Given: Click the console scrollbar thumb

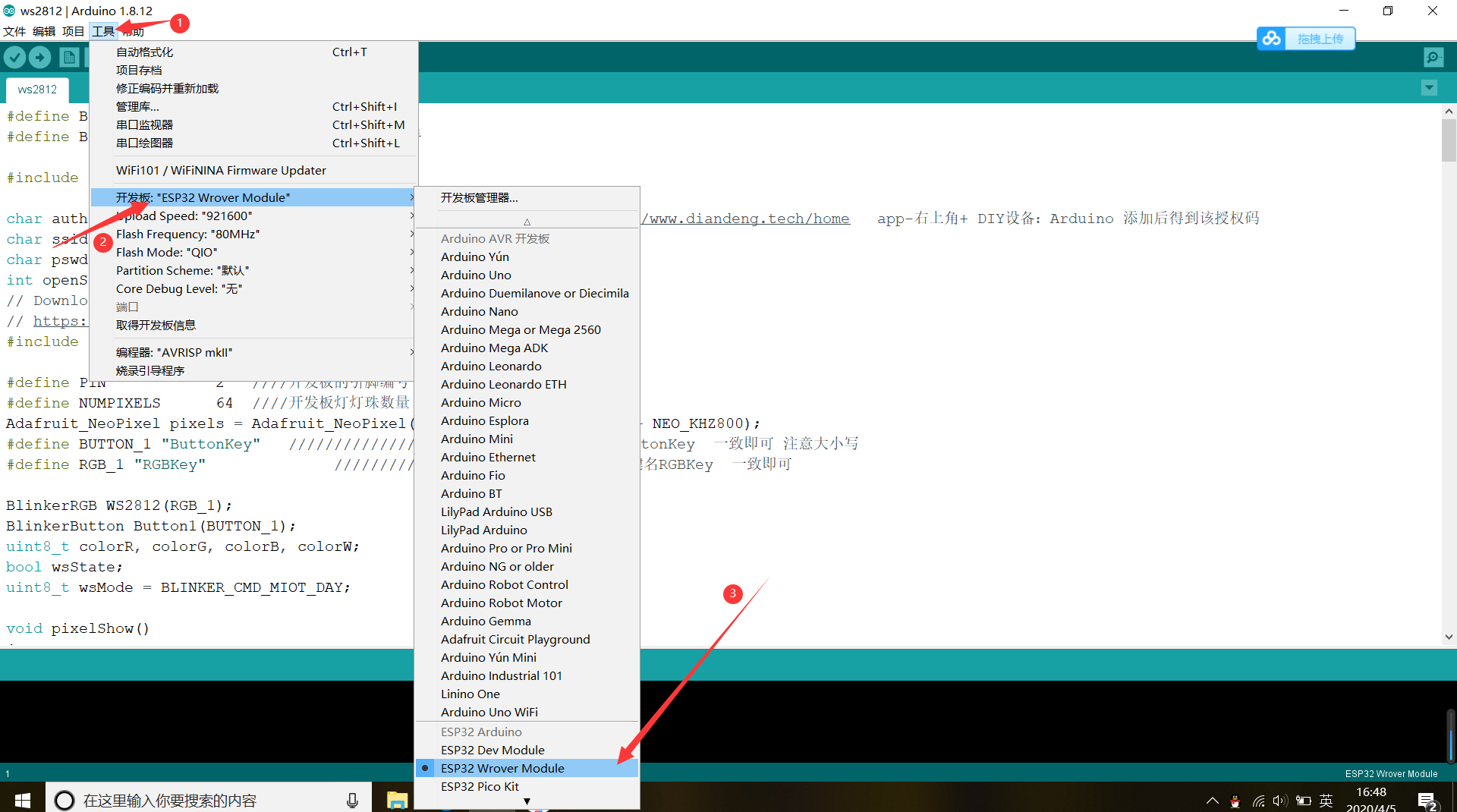Looking at the screenshot, I should click(x=1450, y=735).
